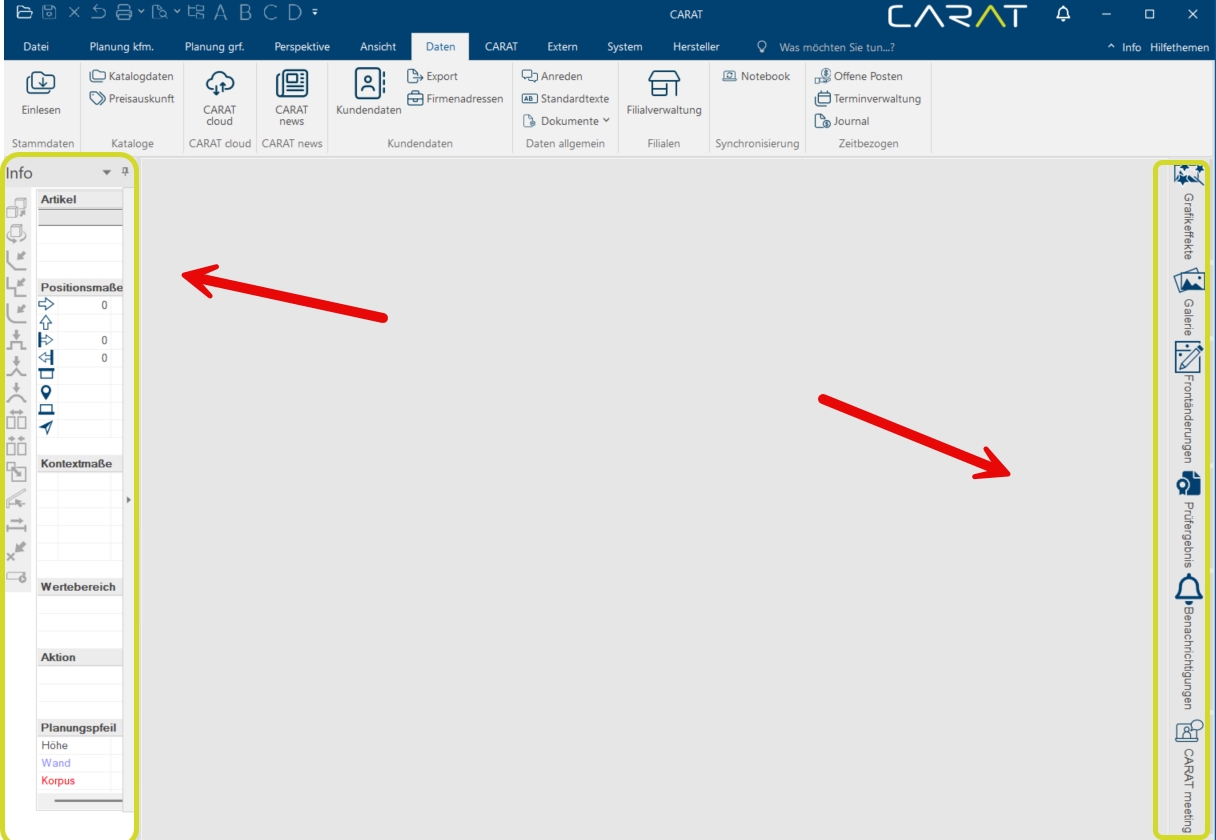Screen dimensions: 1216x840
Task: Open the Galerie side panel
Action: click(1188, 302)
